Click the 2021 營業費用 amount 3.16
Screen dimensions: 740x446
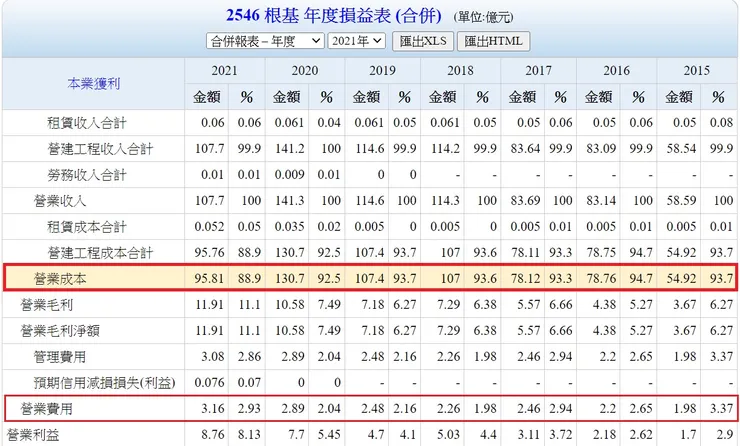click(x=213, y=408)
